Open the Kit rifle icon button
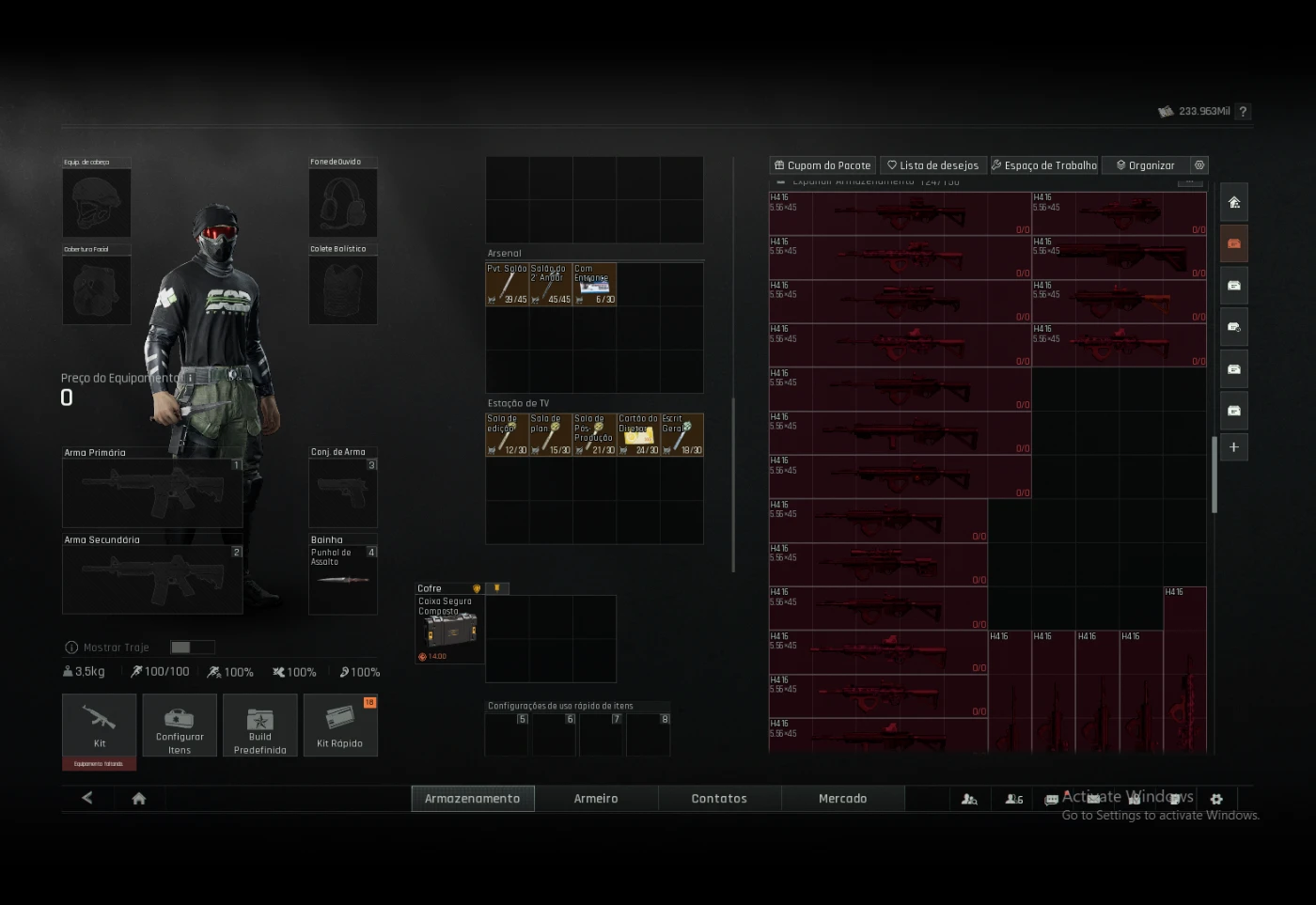The image size is (1316, 905). (99, 720)
